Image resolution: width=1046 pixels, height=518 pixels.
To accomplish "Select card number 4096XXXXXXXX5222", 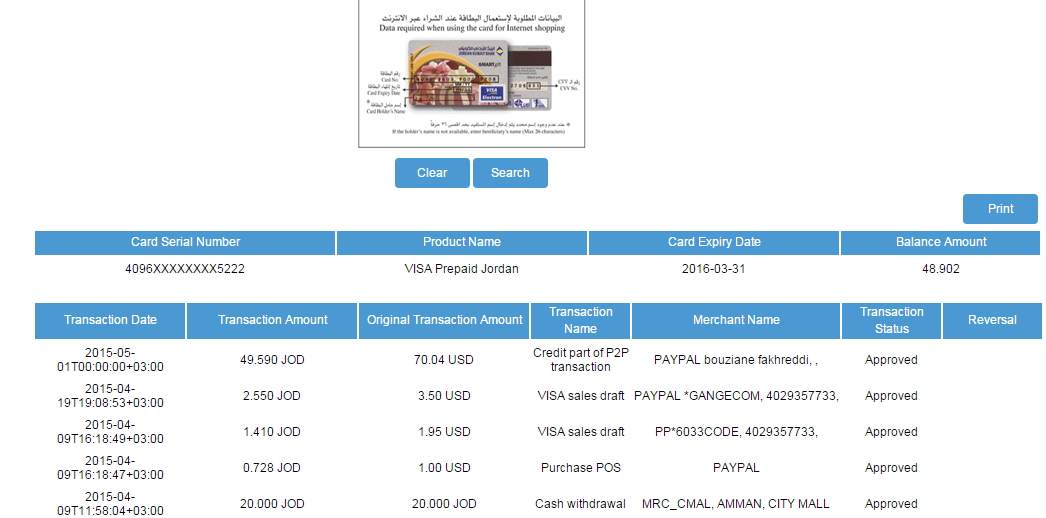I will point(185,269).
